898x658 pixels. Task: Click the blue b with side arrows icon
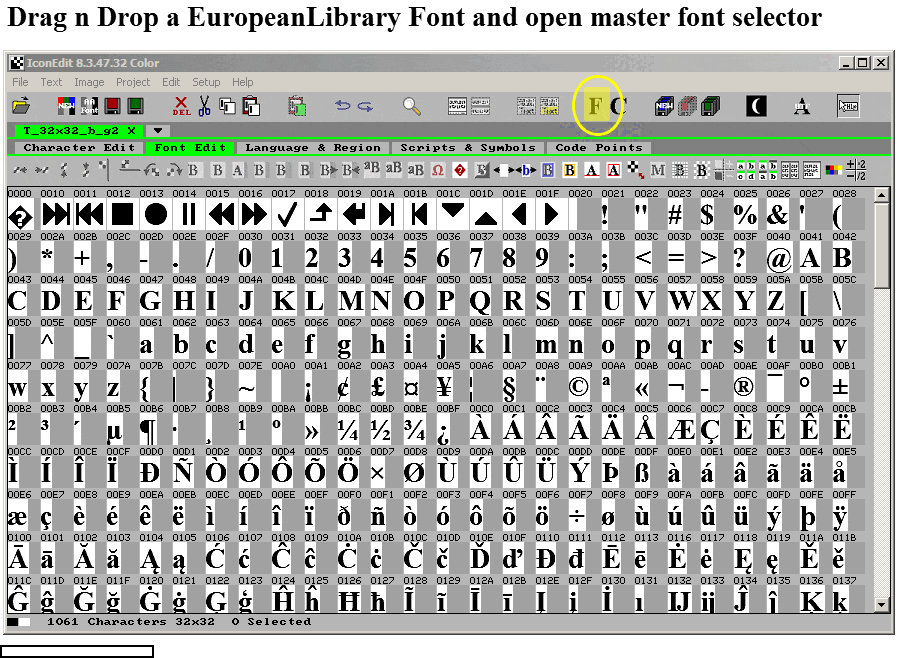(x=526, y=170)
